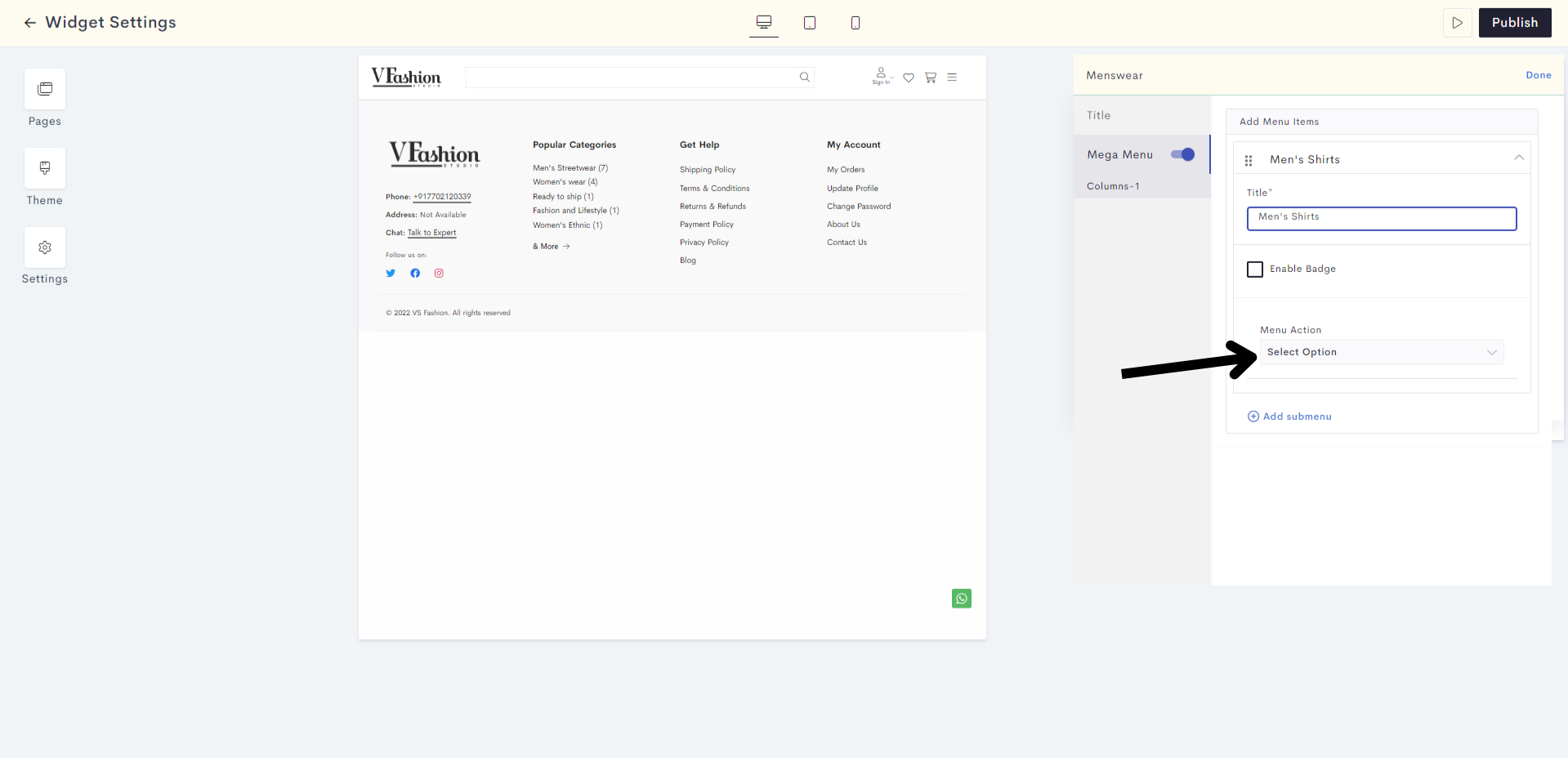Click the Add Menu Items header
The height and width of the screenshot is (758, 1568).
click(1280, 122)
